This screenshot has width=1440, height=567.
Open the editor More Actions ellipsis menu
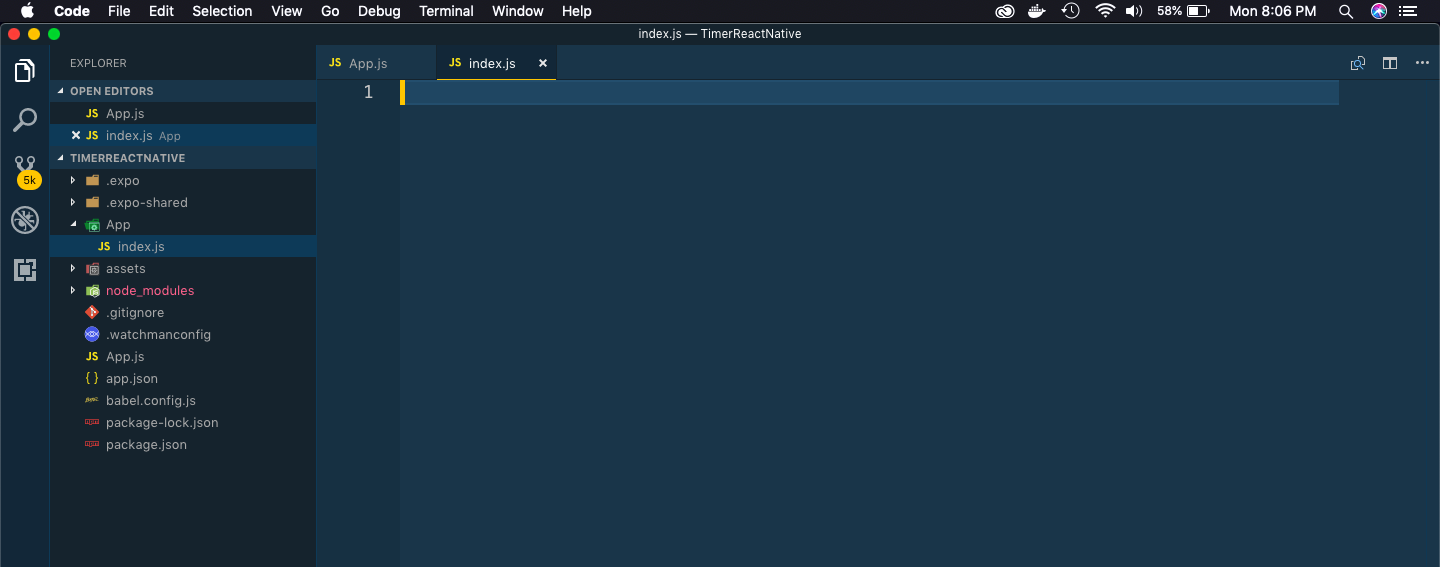click(x=1422, y=63)
